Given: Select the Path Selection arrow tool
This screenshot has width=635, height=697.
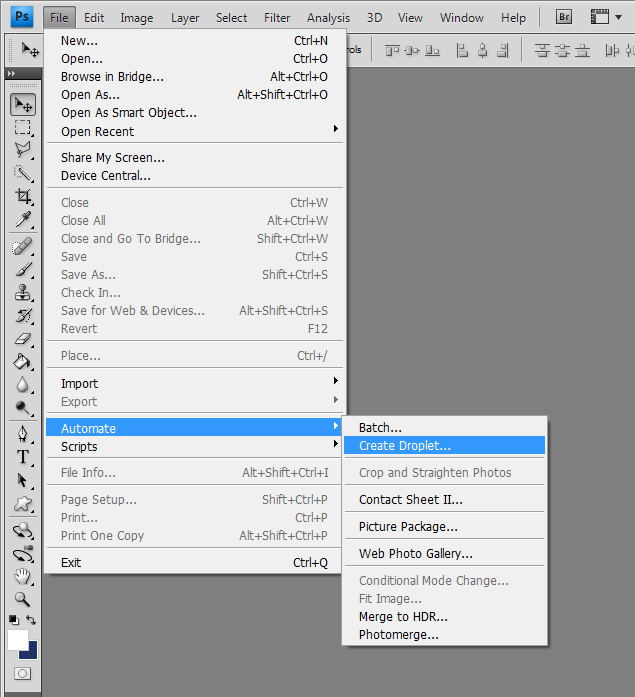Looking at the screenshot, I should click(x=23, y=481).
